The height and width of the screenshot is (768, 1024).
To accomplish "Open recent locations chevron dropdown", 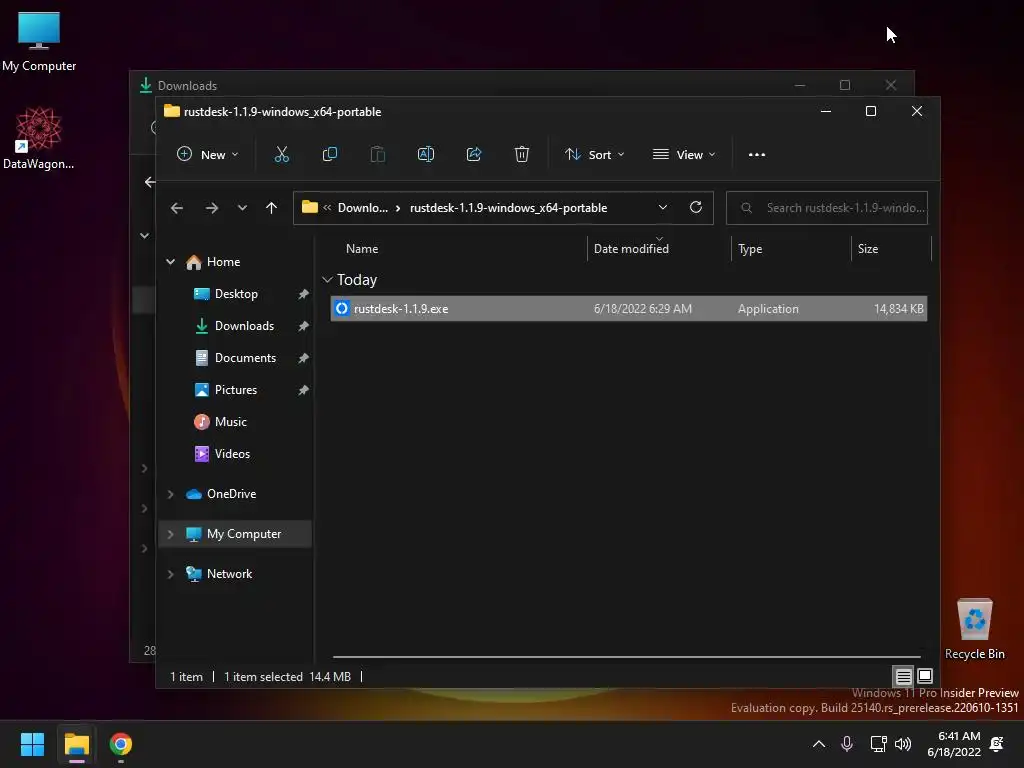I will (242, 208).
